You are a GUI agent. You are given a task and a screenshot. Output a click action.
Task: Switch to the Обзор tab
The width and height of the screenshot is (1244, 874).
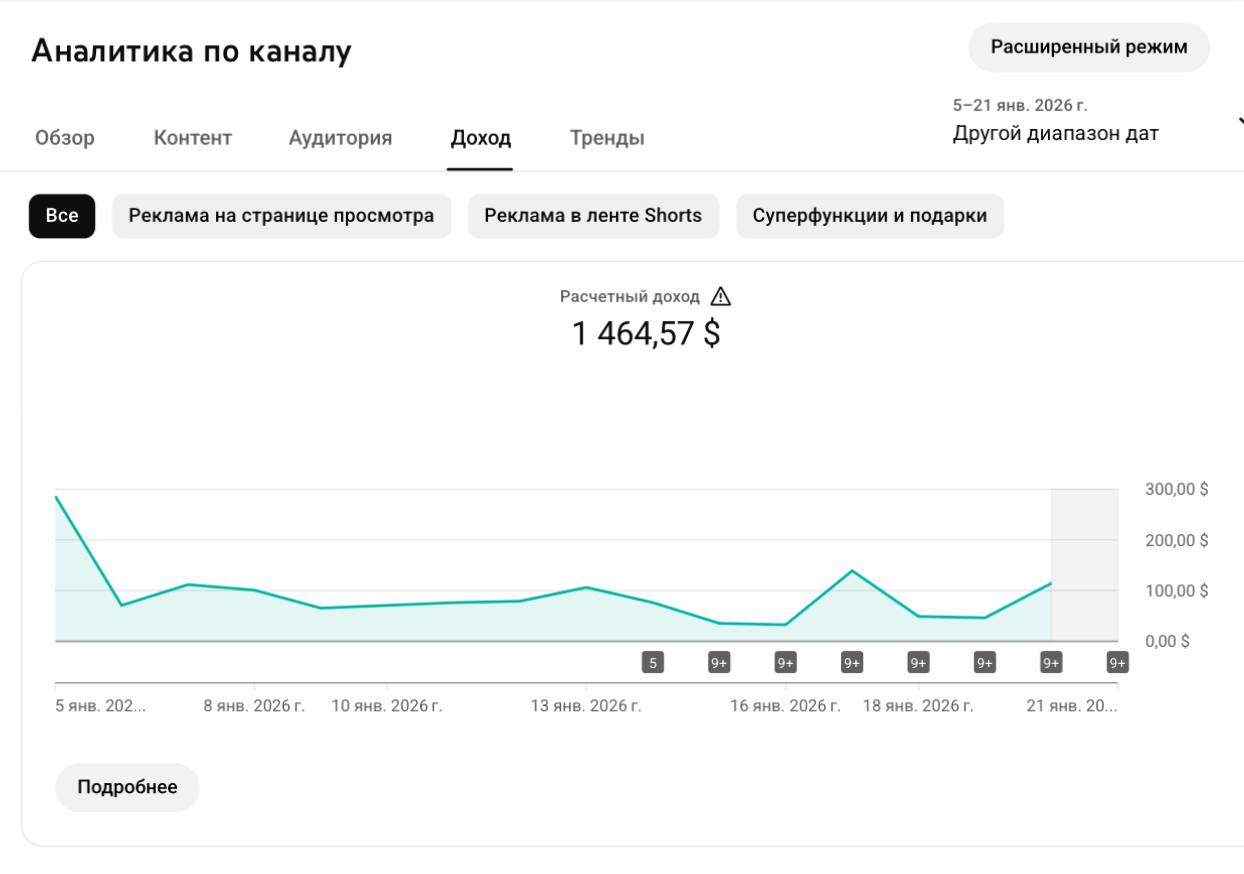pyautogui.click(x=65, y=138)
